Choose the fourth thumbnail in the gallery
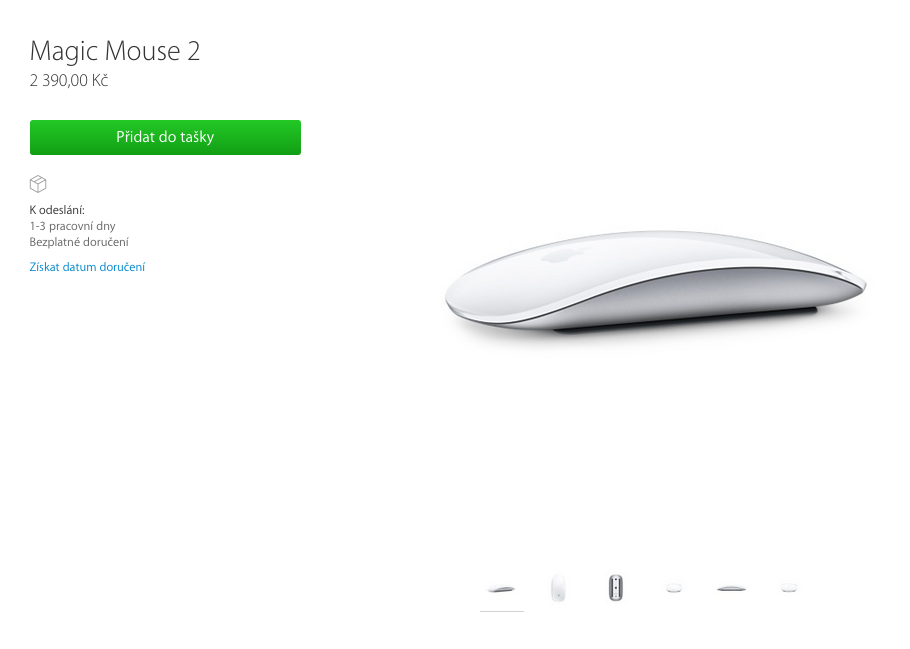The width and height of the screenshot is (910, 649). [x=673, y=588]
